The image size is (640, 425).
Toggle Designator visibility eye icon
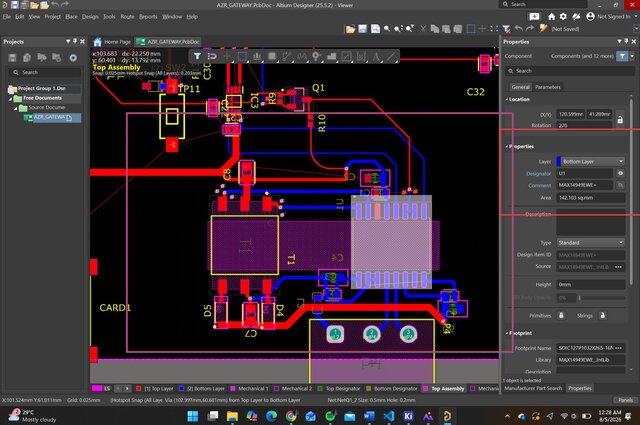[620, 173]
